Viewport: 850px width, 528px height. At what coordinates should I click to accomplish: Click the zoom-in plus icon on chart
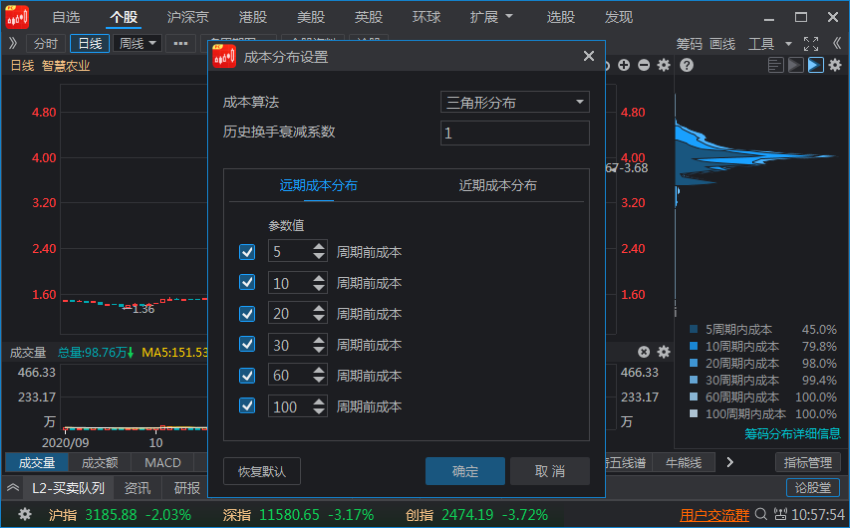624,65
